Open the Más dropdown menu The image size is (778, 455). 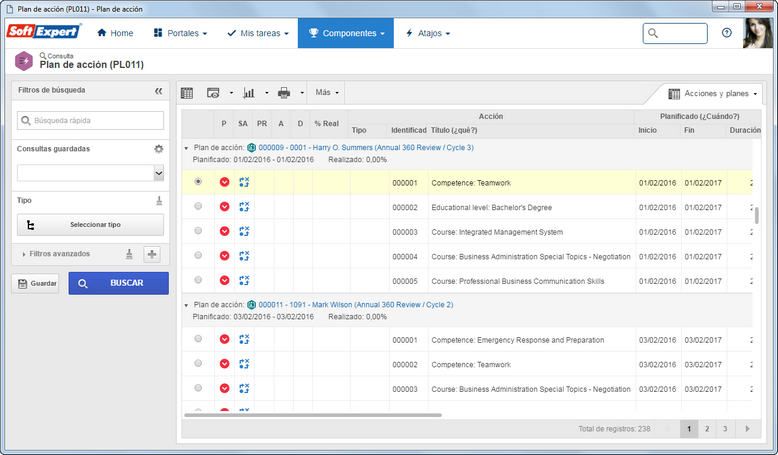(x=327, y=92)
